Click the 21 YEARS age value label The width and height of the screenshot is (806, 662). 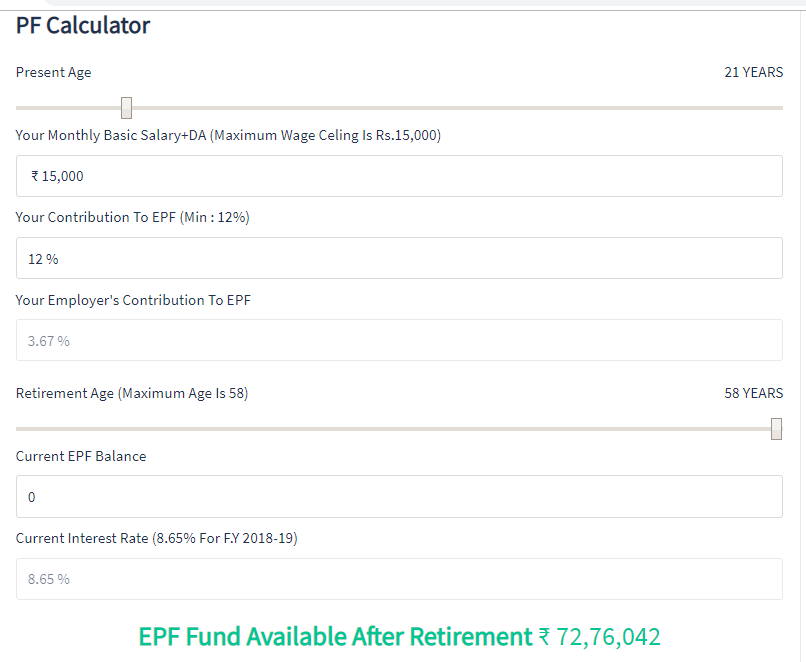(x=754, y=72)
